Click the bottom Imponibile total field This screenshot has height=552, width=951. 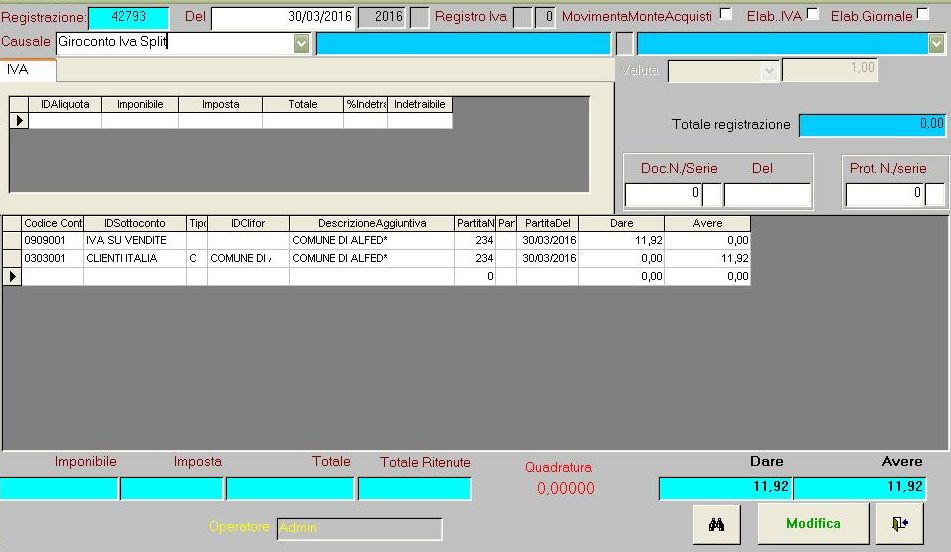(x=59, y=489)
